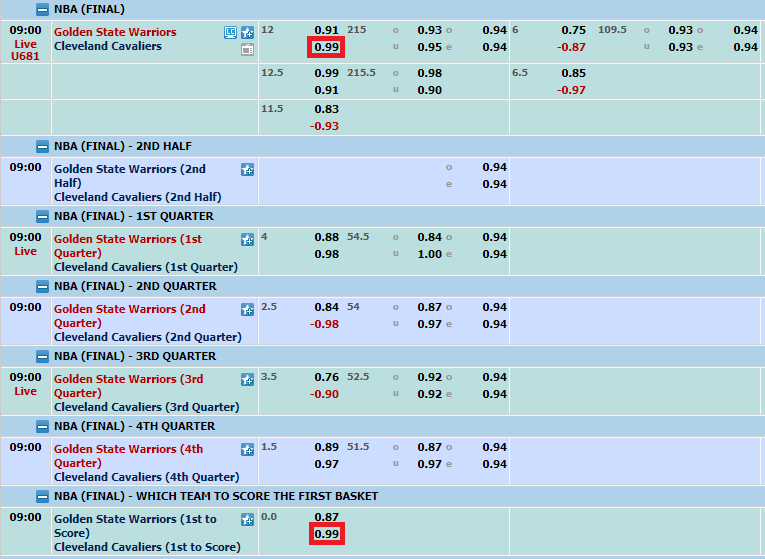Pick Cavaliers -0.93 odds at handicap 11.5

(x=324, y=126)
